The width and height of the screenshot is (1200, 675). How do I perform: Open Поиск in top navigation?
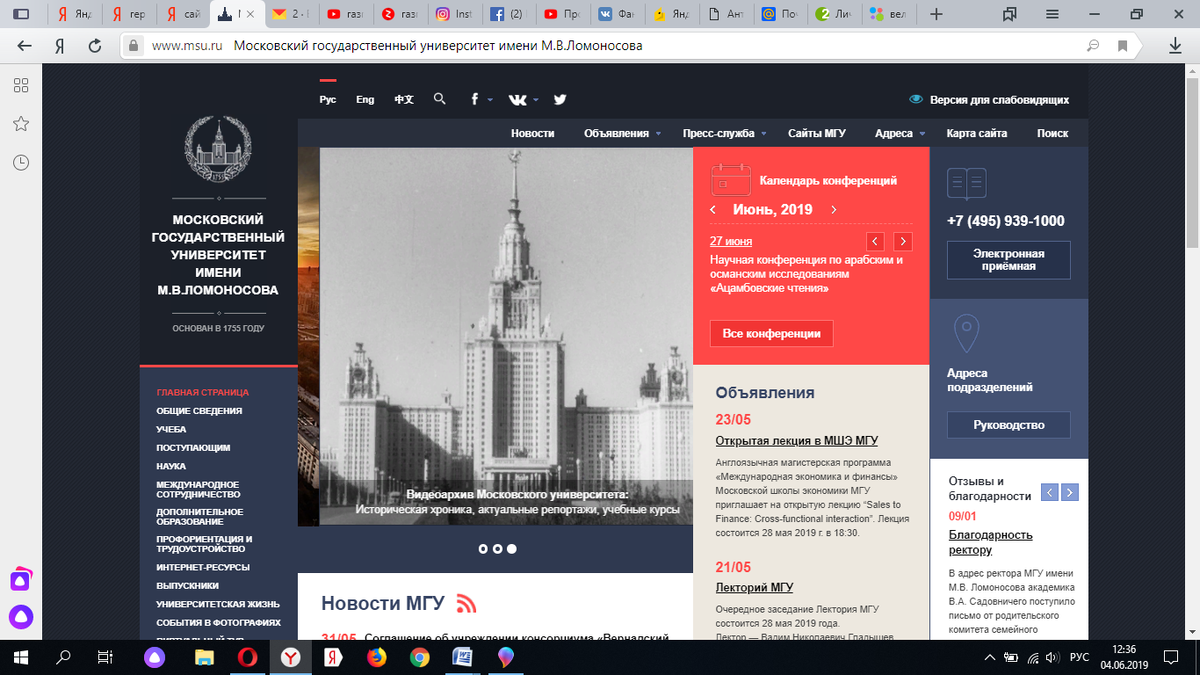tap(1053, 133)
